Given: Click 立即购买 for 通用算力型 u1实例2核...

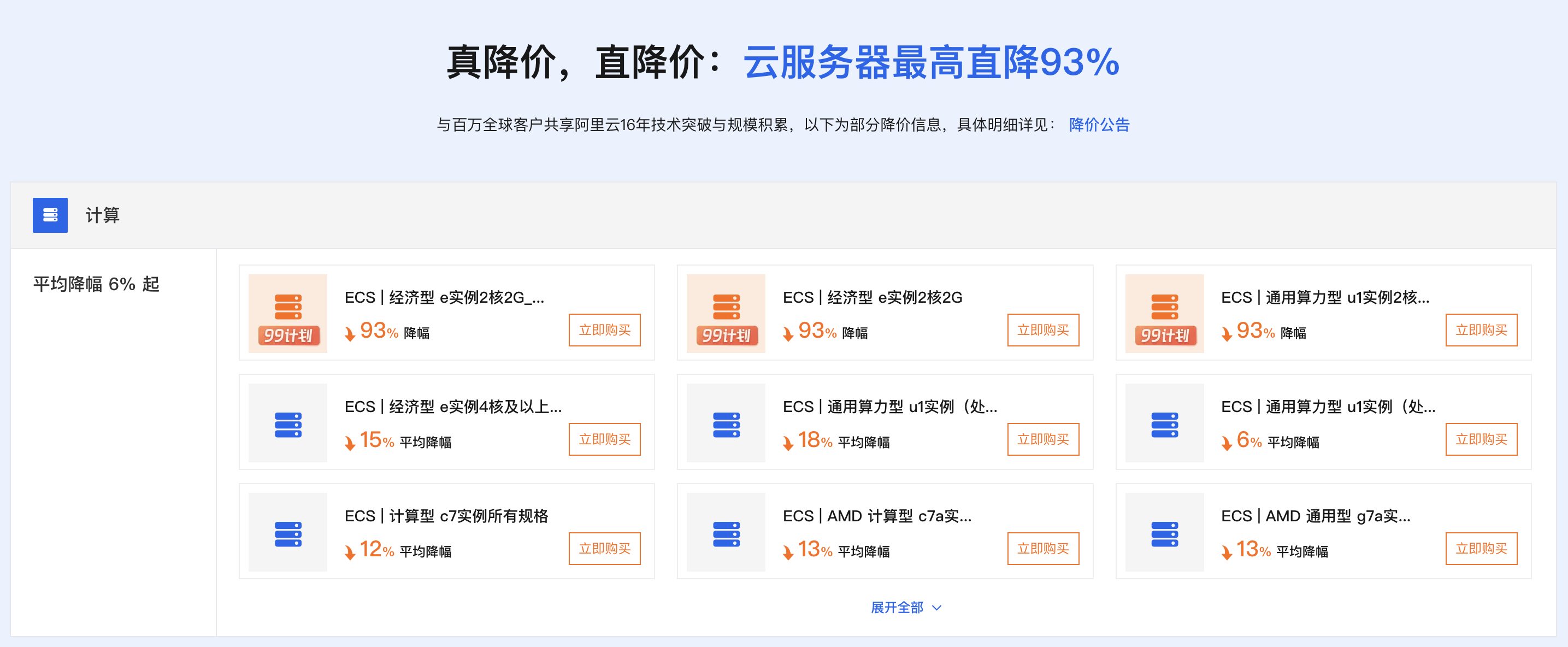Looking at the screenshot, I should pyautogui.click(x=1481, y=330).
